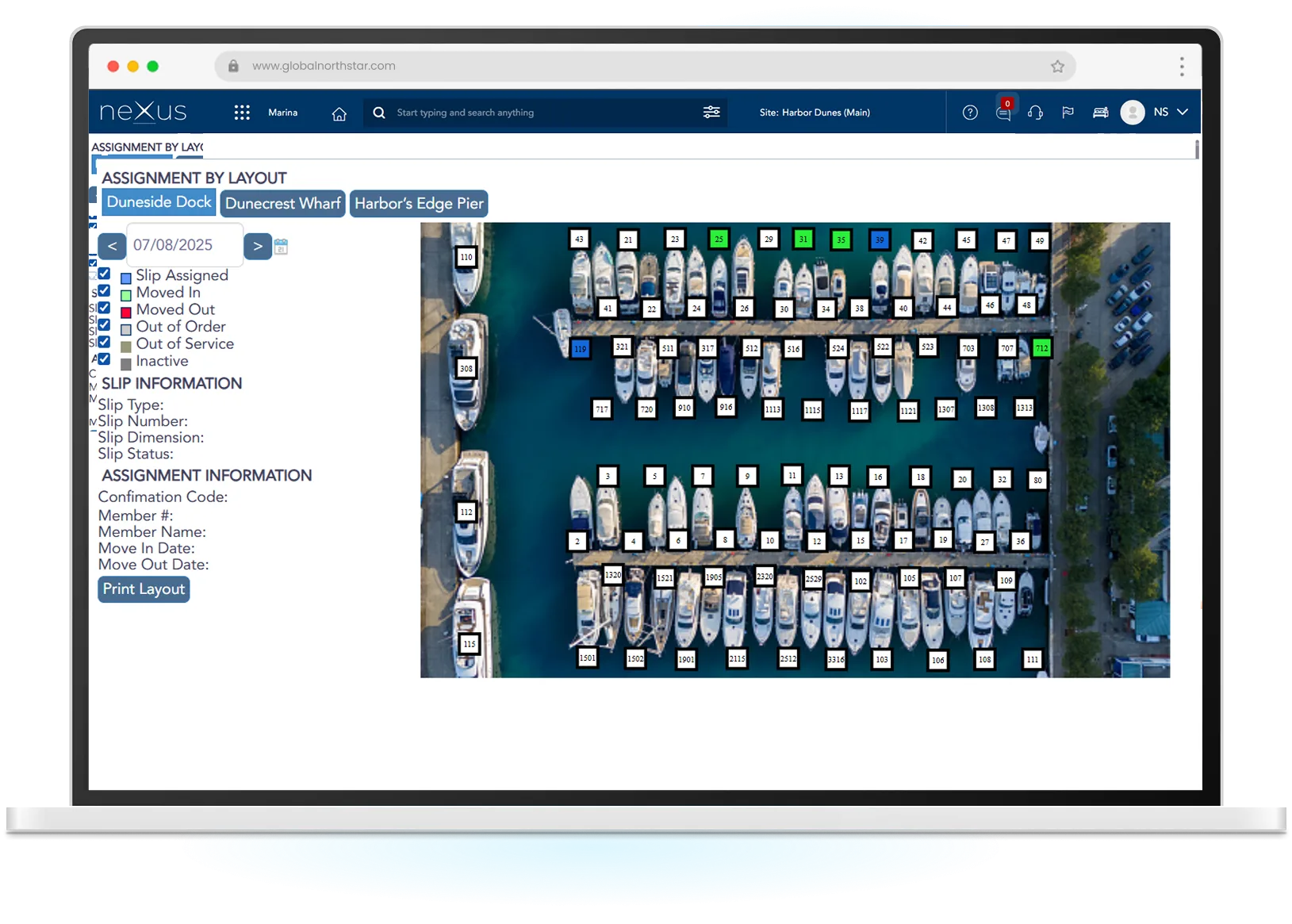Image resolution: width=1292 pixels, height=924 pixels.
Task: Click the headset support icon
Action: tap(1036, 113)
